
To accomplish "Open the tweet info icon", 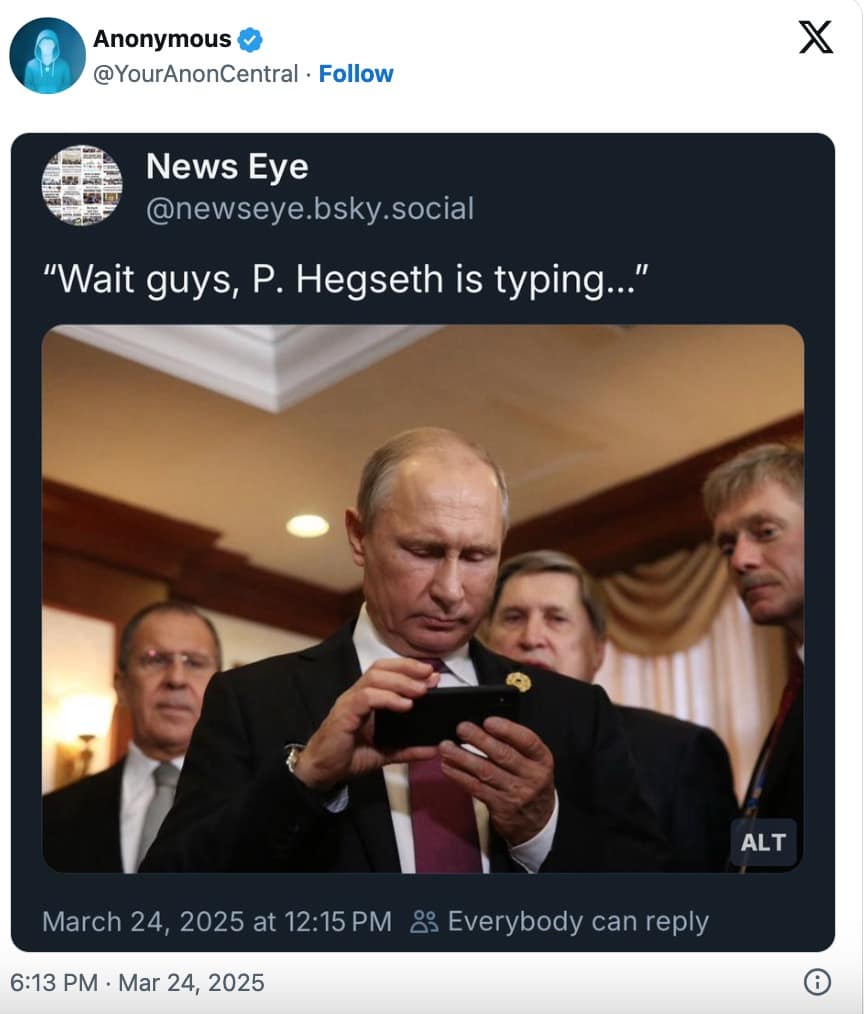I will click(817, 982).
